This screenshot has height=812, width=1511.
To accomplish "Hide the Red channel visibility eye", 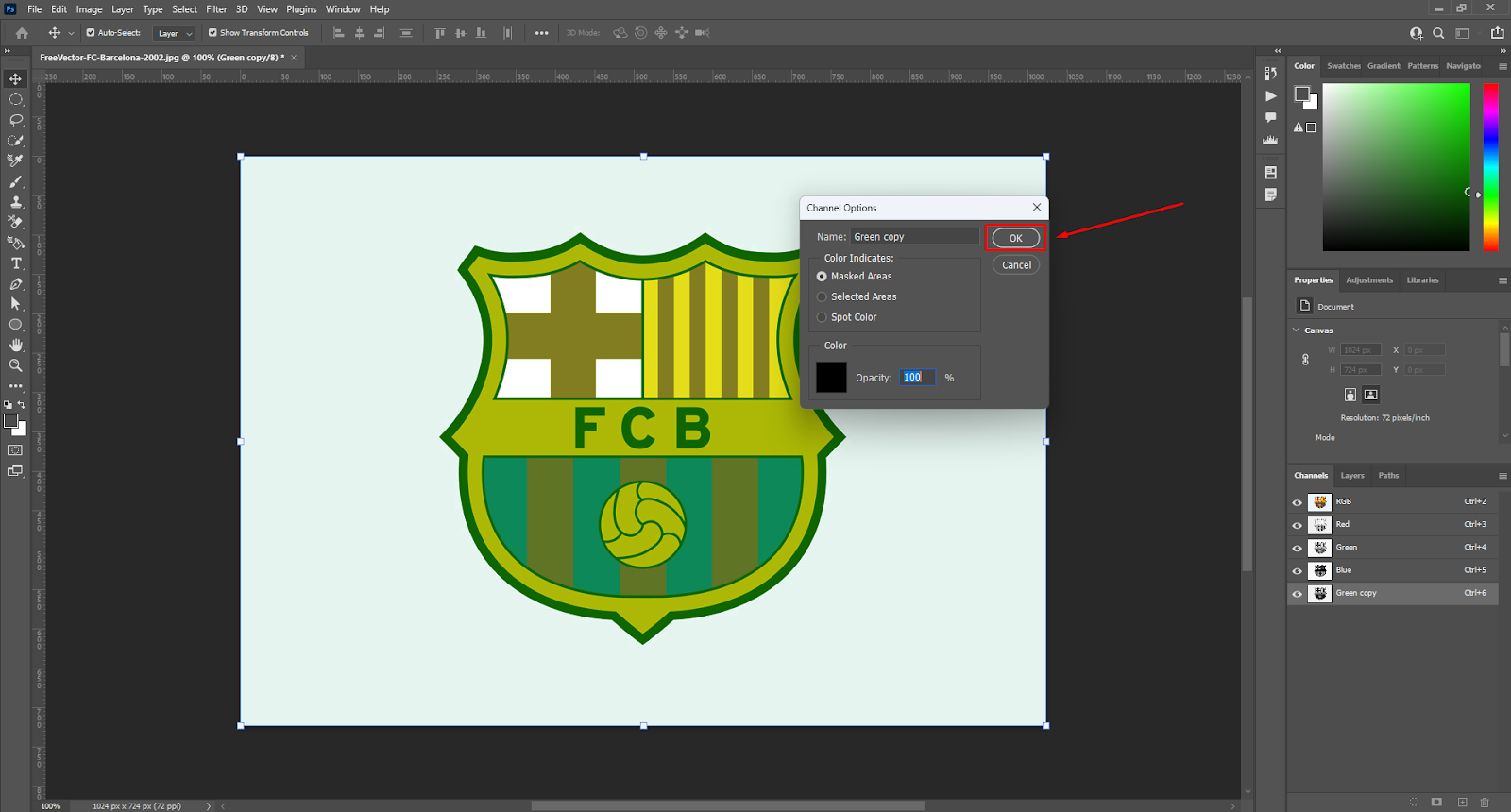I will [1297, 525].
